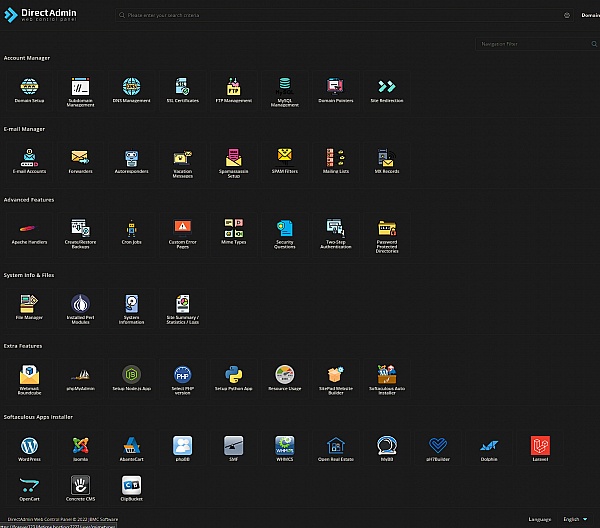Open Select PHP version
This screenshot has height=528, width=600.
click(x=183, y=379)
